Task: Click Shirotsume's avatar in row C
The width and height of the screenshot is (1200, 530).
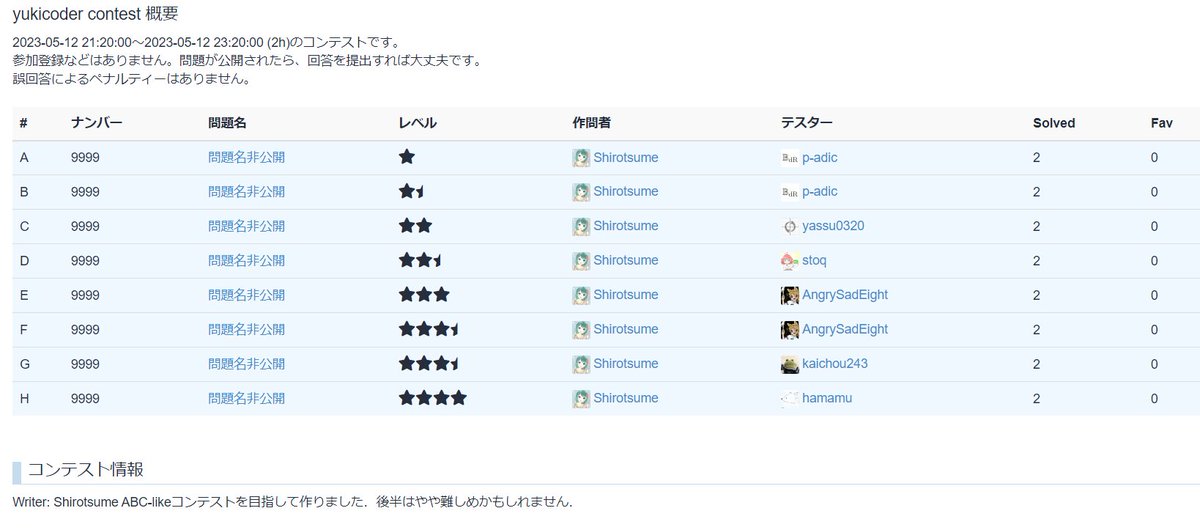Action: 581,226
